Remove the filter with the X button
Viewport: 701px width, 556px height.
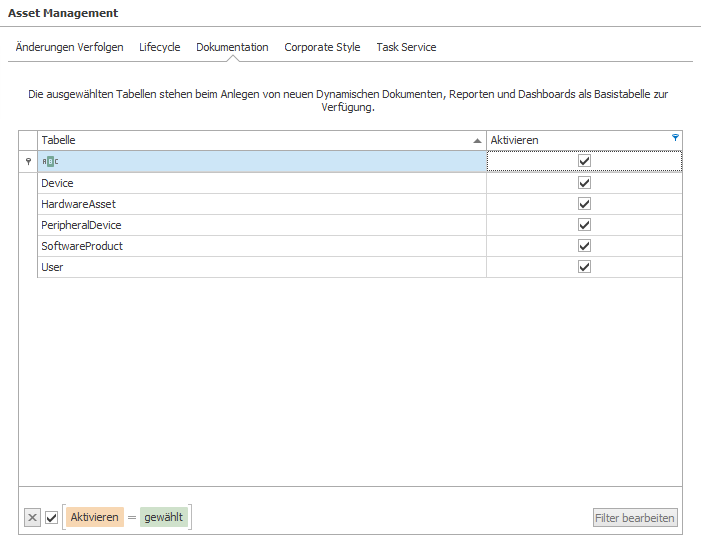point(32,518)
